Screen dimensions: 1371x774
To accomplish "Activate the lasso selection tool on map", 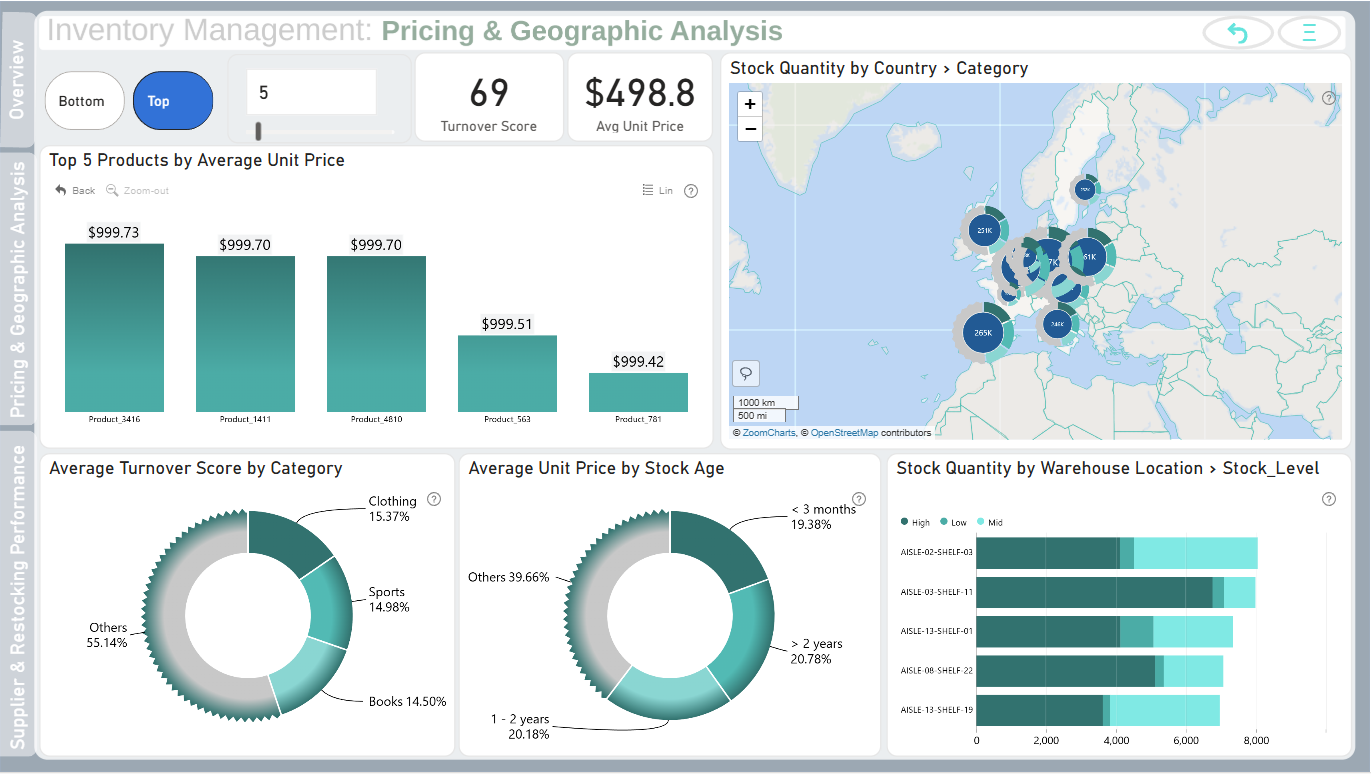I will point(746,373).
